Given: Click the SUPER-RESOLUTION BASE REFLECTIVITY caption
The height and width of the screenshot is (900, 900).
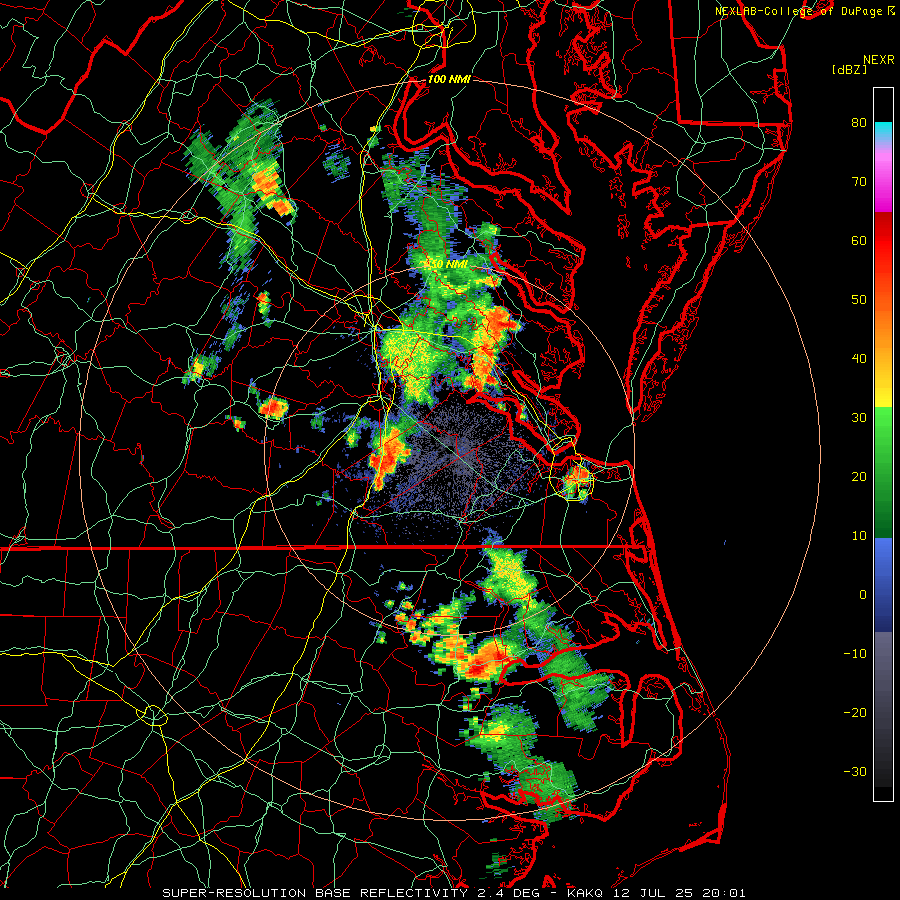Looking at the screenshot, I should click(x=315, y=893).
